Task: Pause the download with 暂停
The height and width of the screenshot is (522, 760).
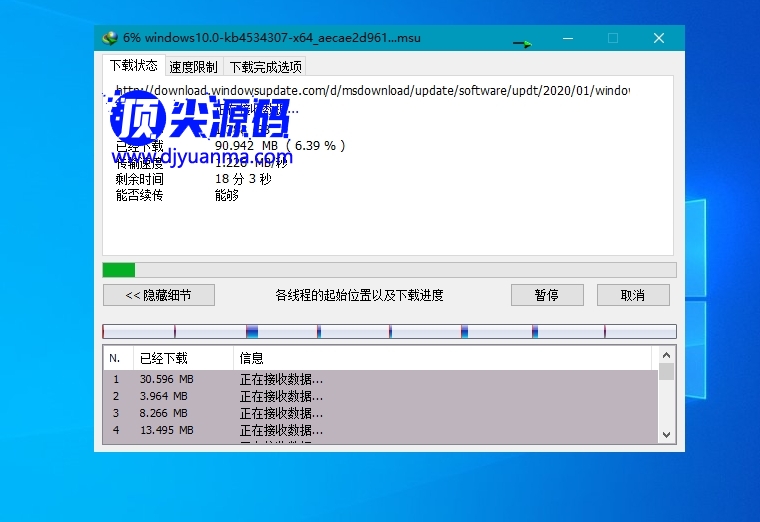Action: [546, 295]
